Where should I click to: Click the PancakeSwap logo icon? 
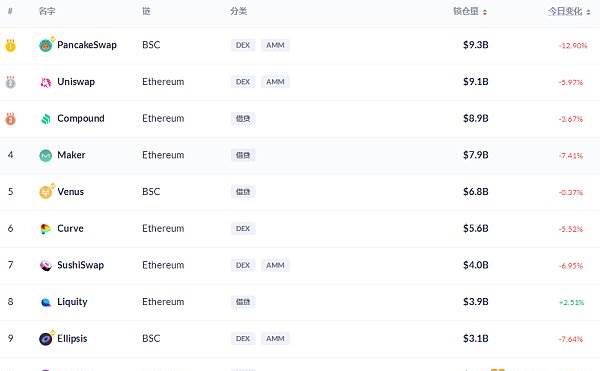click(x=46, y=46)
